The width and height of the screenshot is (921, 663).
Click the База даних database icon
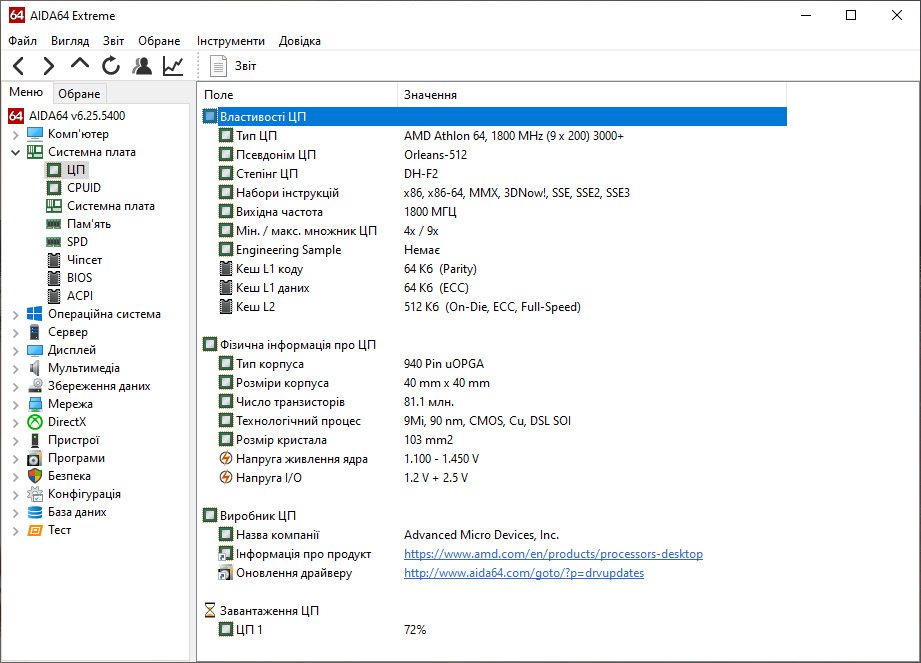(35, 512)
